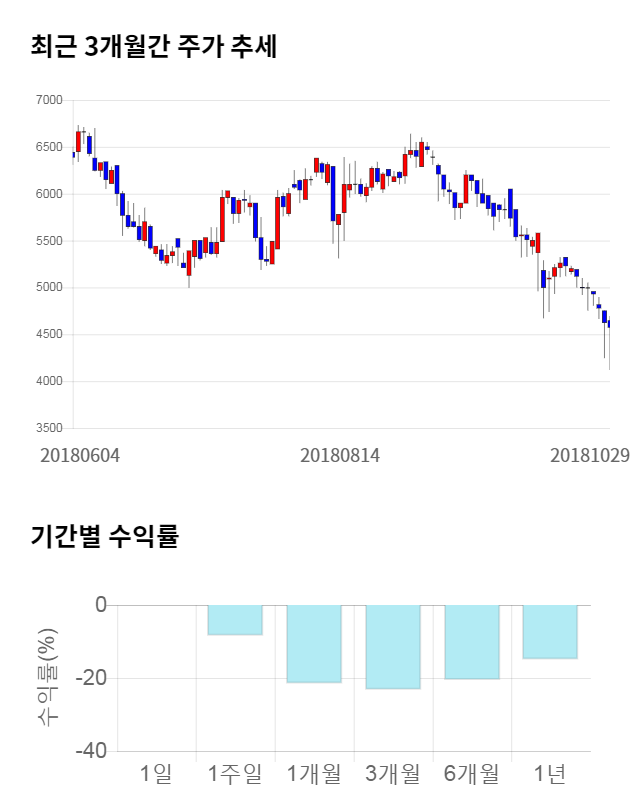Click the '기간별 수익률' section heading
The image size is (640, 810).
[104, 535]
